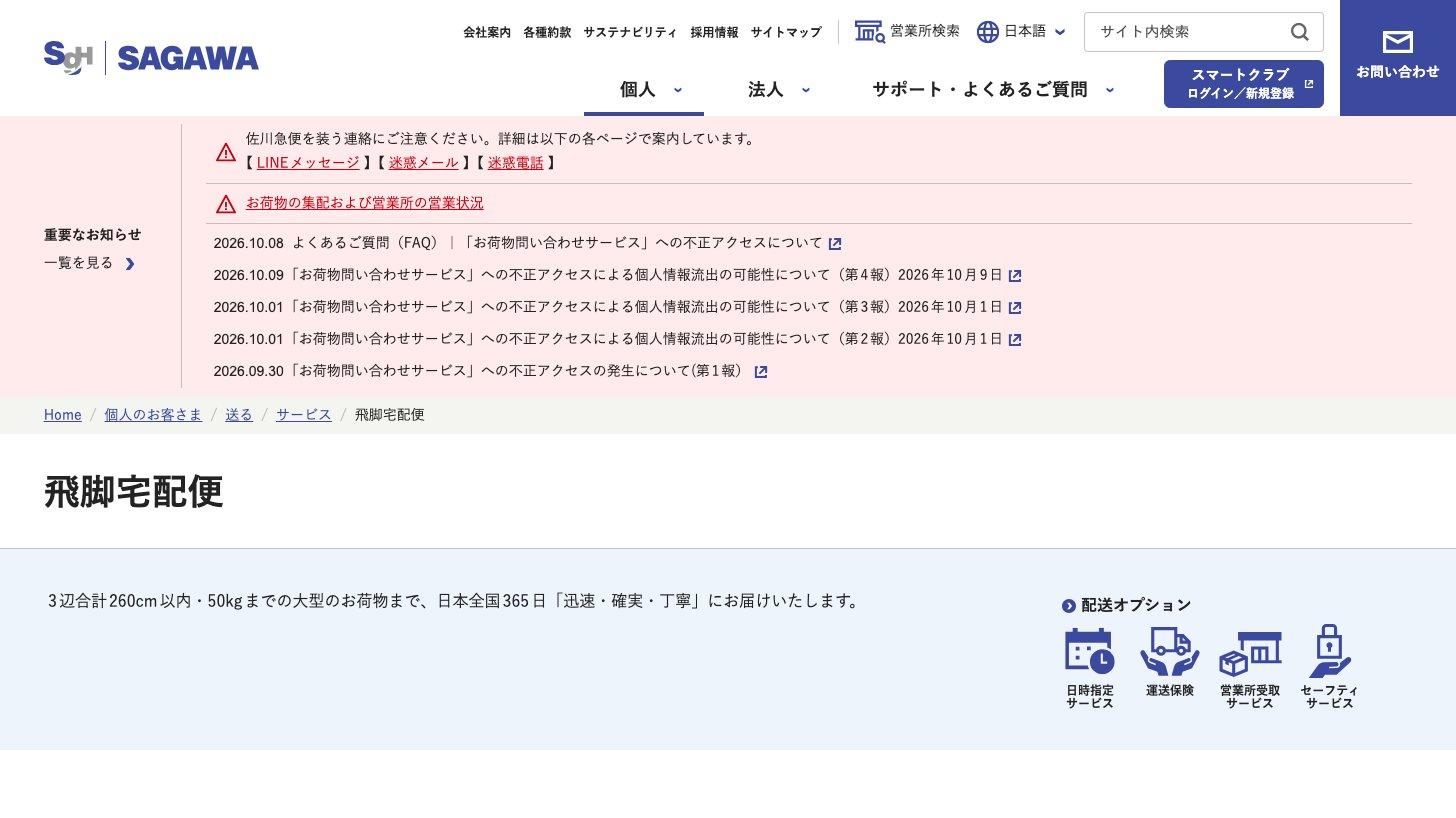Go to サービス breadcrumb

click(x=304, y=415)
